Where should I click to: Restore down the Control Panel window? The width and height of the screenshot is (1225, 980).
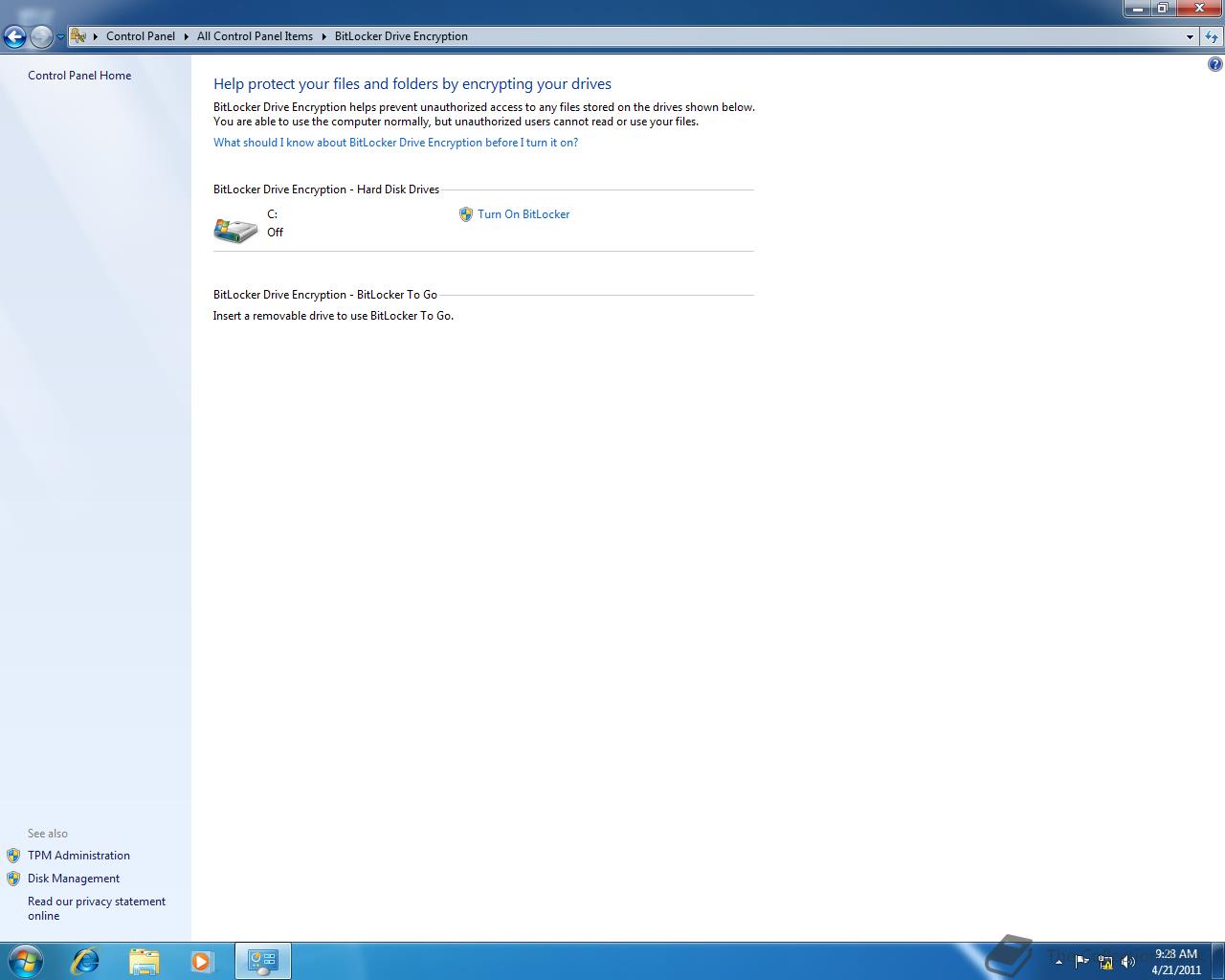[1162, 9]
